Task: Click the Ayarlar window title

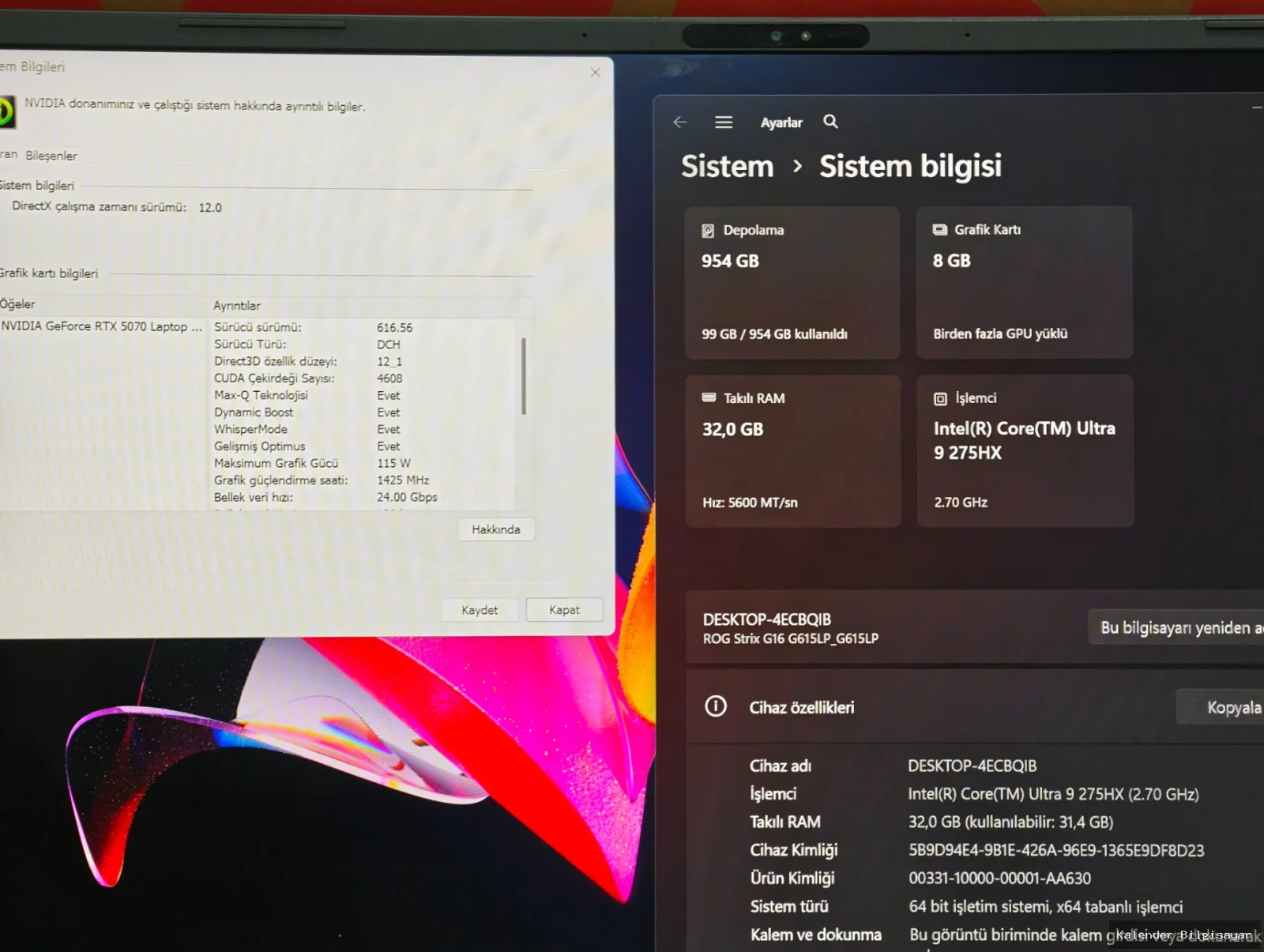Action: click(x=781, y=122)
